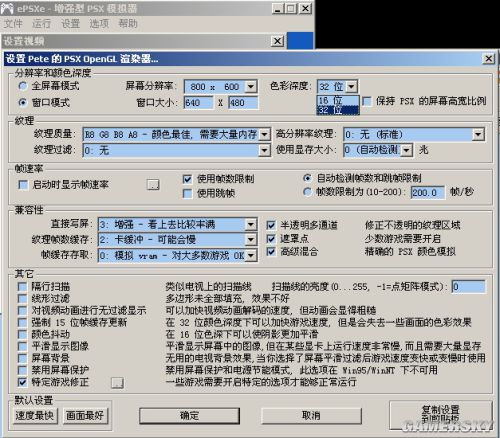Select 帧数限制为 (10-200) radio button
The image size is (500, 438).
click(307, 192)
